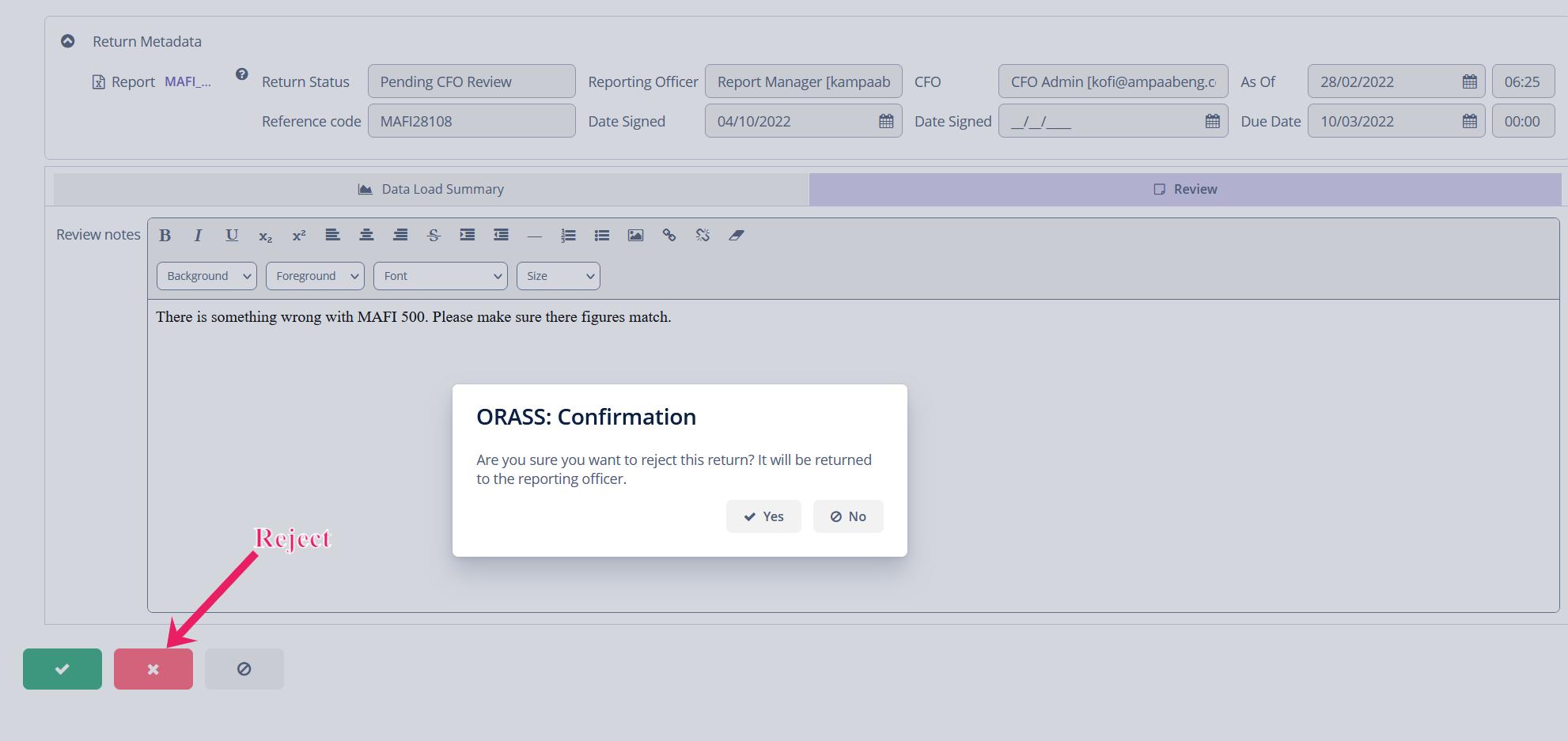Click No to cancel rejection
1568x741 pixels.
848,516
